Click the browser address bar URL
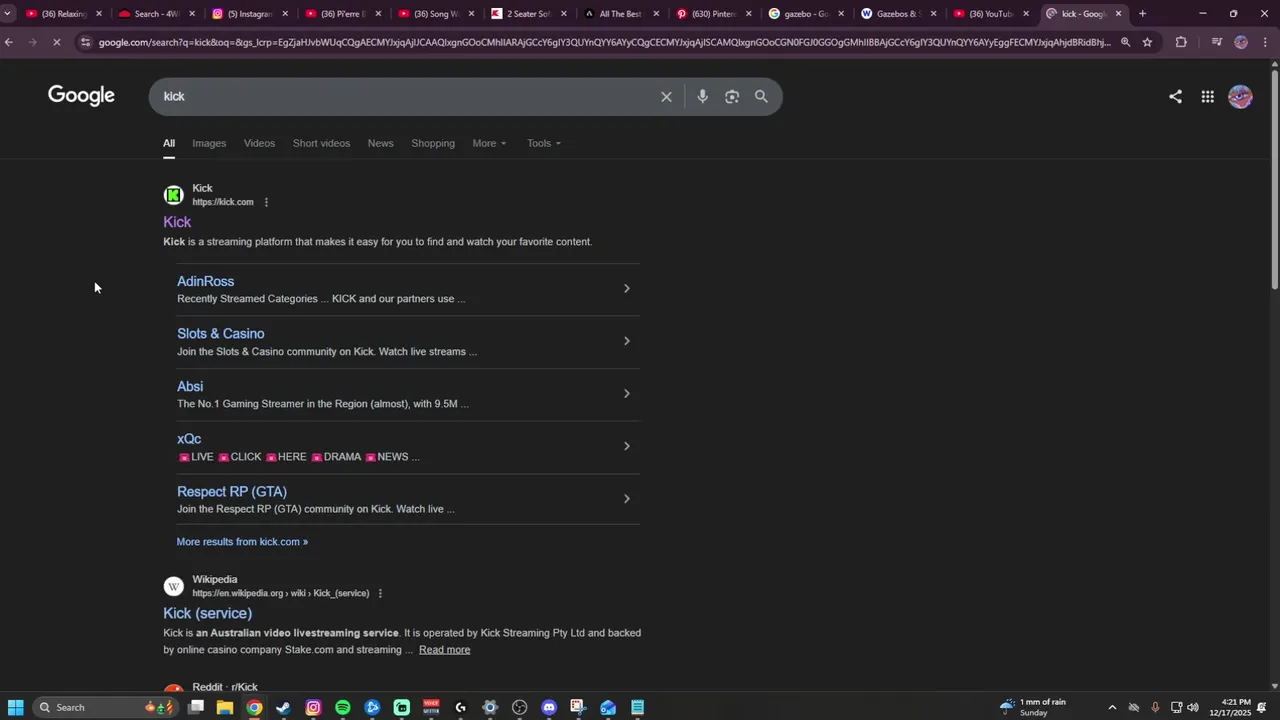The image size is (1280, 720). [604, 42]
